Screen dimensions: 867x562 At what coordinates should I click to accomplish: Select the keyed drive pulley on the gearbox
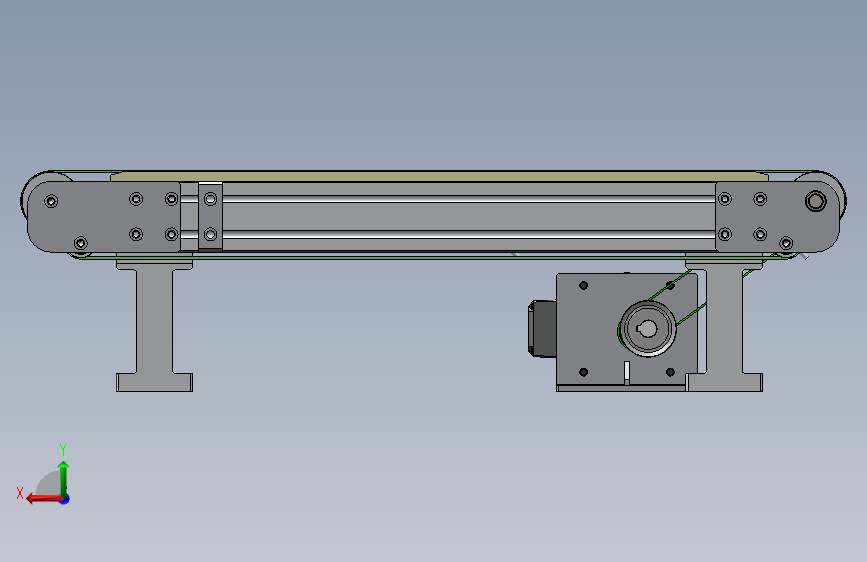click(647, 329)
